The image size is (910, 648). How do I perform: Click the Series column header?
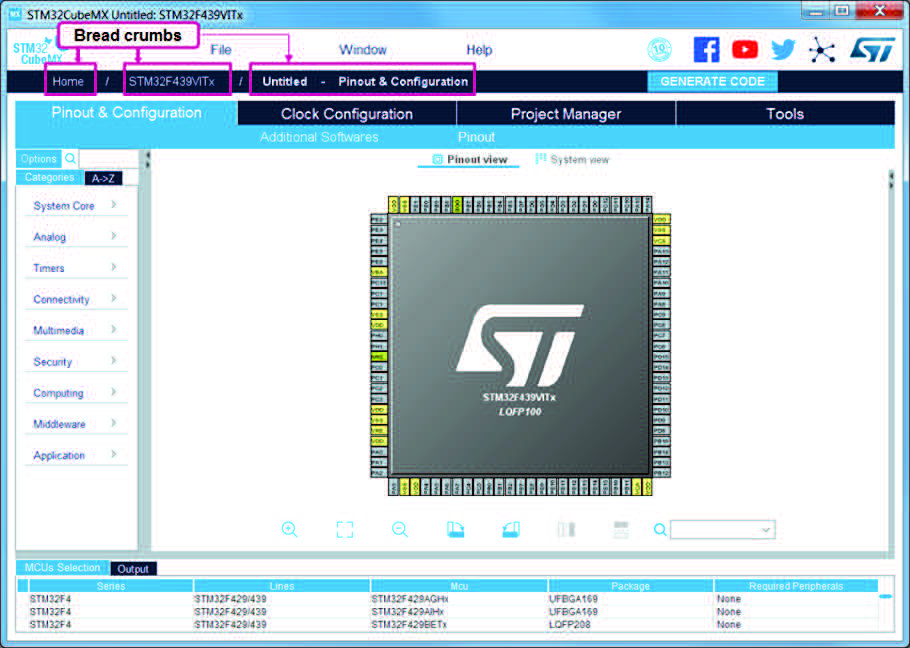[111, 586]
